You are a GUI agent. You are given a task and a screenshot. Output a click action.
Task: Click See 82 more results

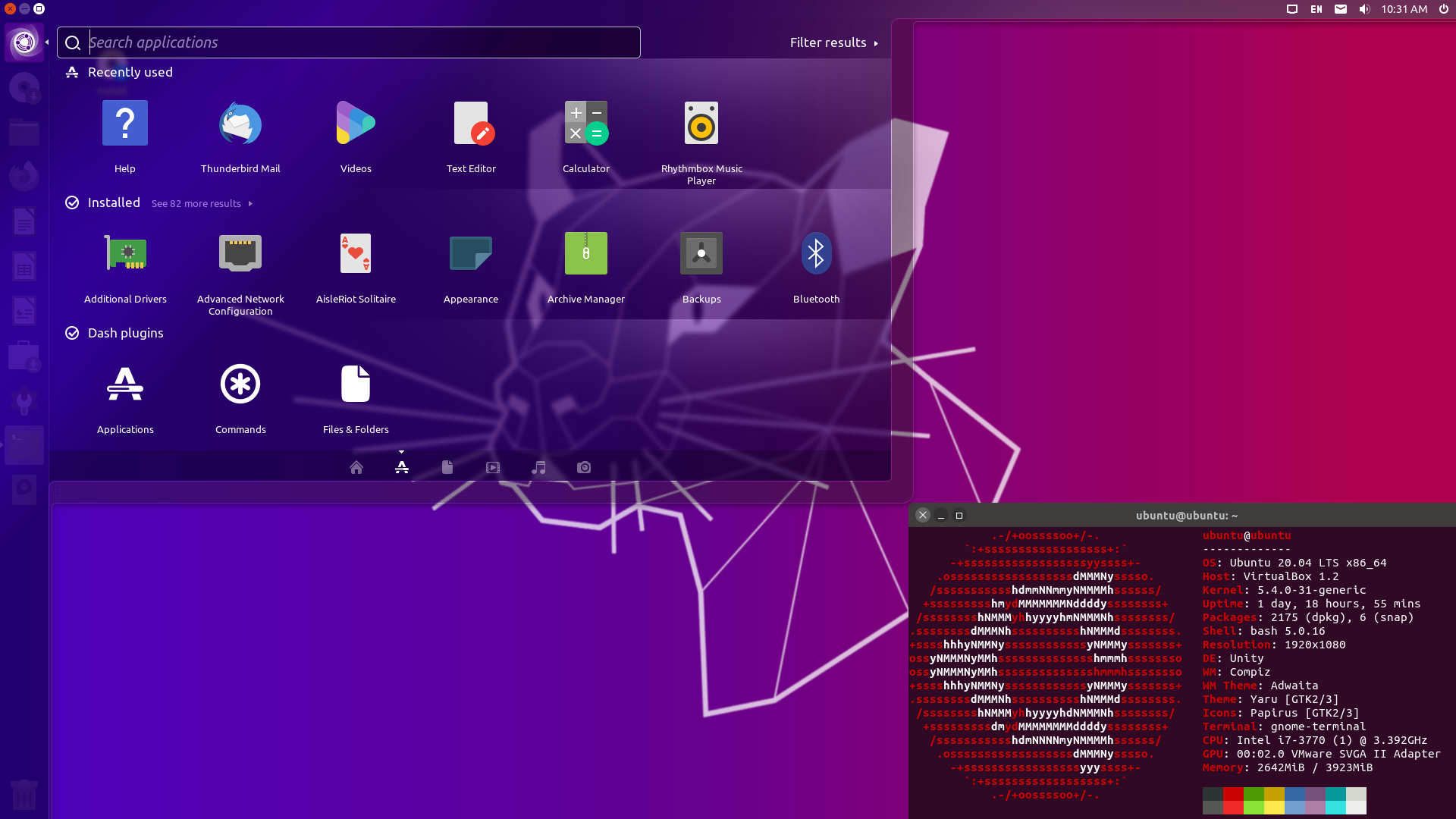[196, 203]
